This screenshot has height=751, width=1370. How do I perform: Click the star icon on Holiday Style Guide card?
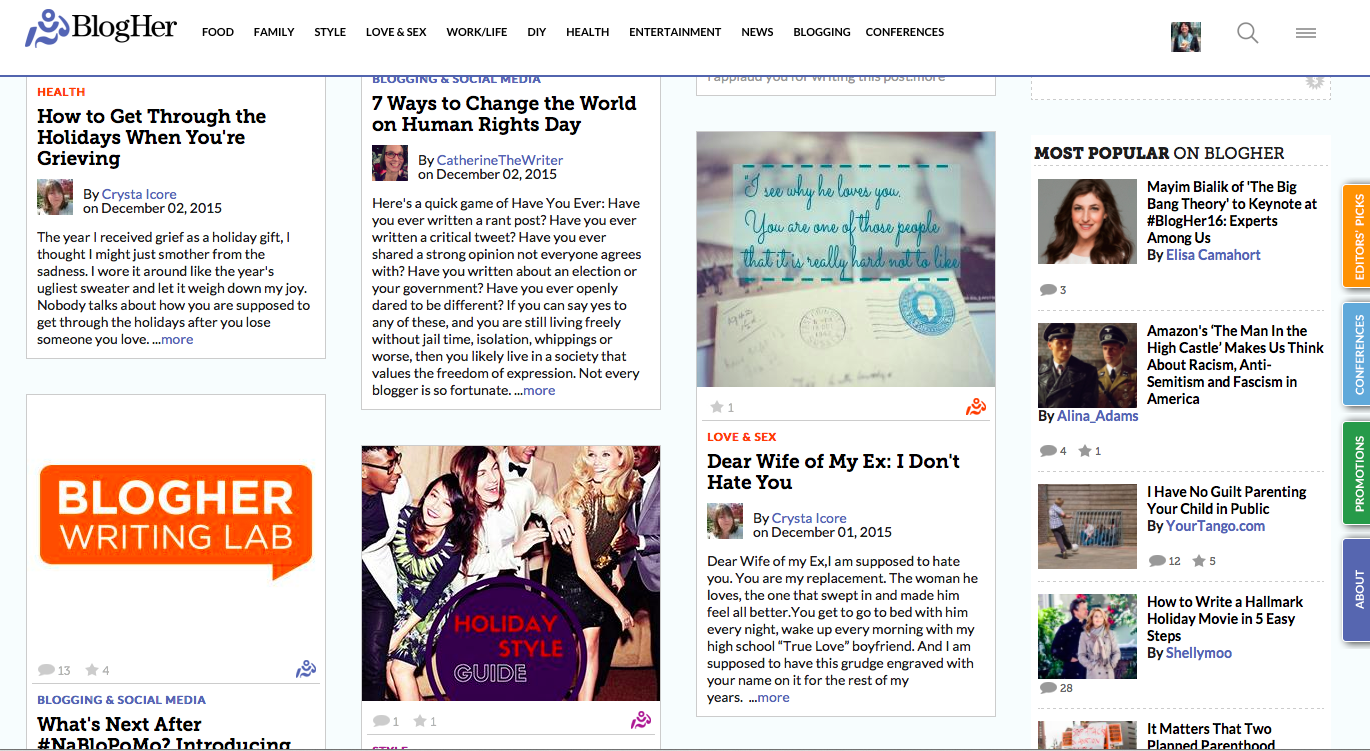click(420, 721)
